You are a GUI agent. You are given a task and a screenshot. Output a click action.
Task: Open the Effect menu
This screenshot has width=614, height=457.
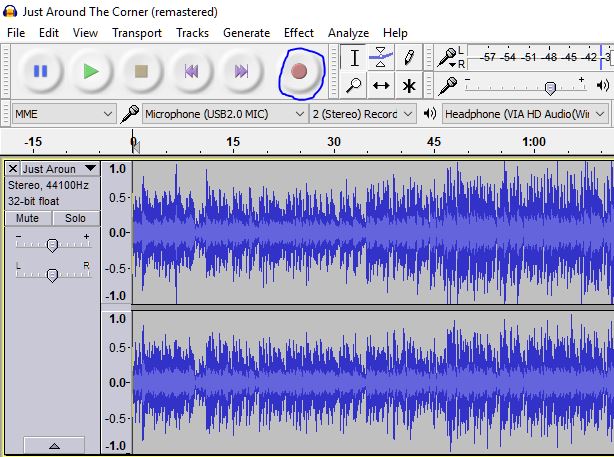298,33
